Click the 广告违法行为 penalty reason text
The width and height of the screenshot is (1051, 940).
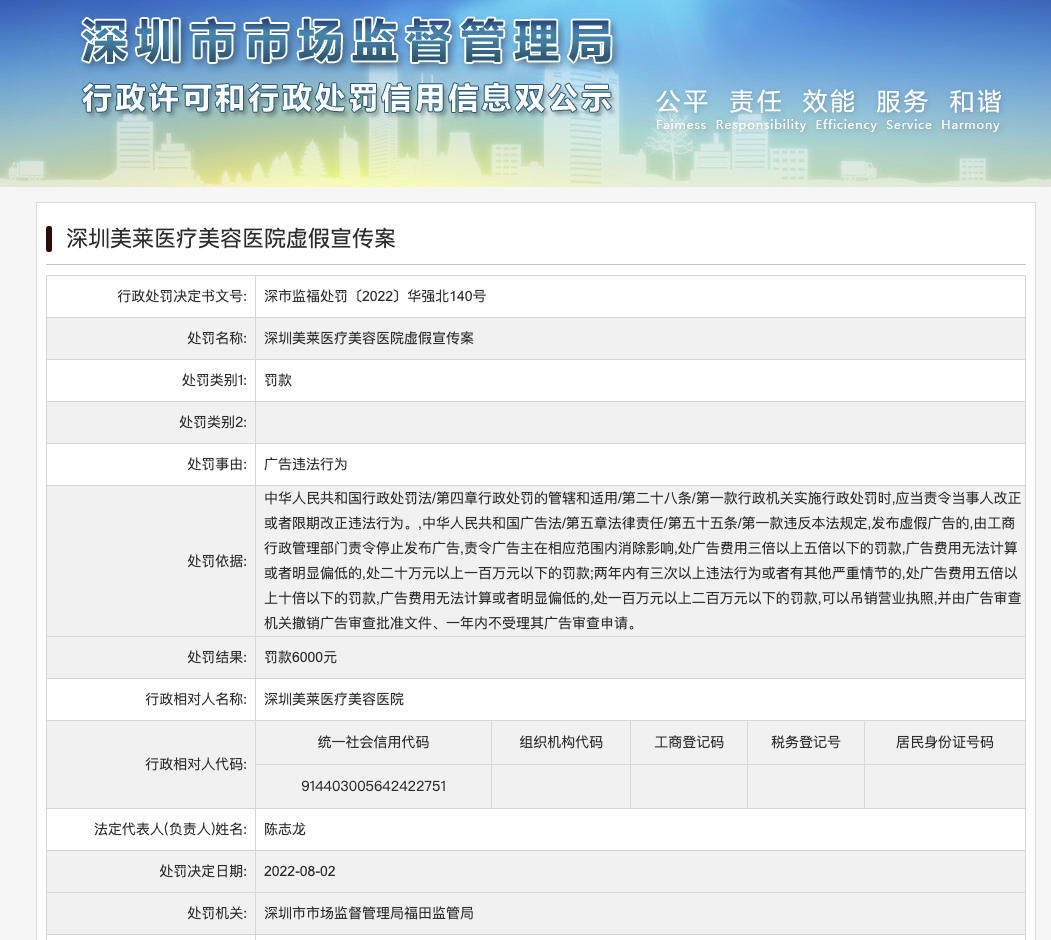[306, 464]
